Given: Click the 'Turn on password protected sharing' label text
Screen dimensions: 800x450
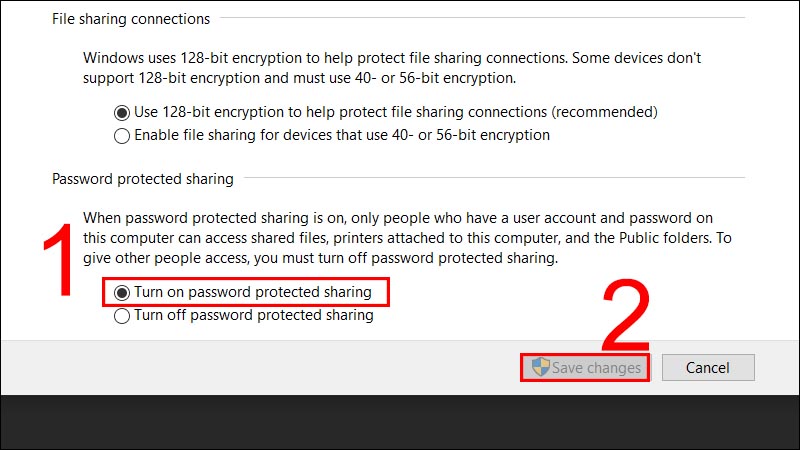Looking at the screenshot, I should point(253,293).
